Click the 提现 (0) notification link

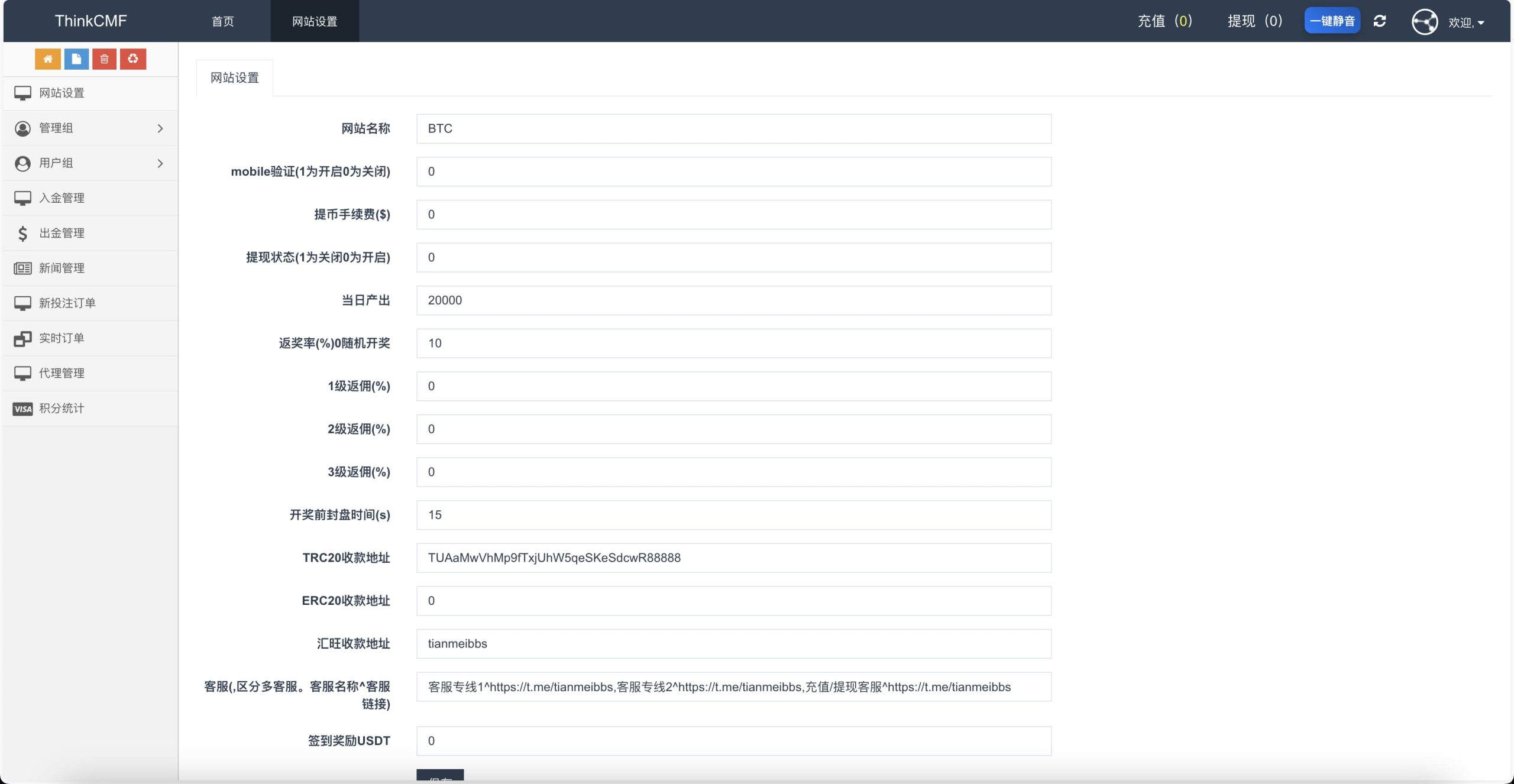(x=1254, y=21)
